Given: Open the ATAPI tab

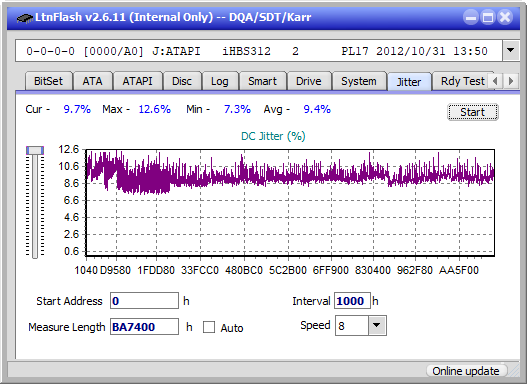Looking at the screenshot, I should click(137, 81).
